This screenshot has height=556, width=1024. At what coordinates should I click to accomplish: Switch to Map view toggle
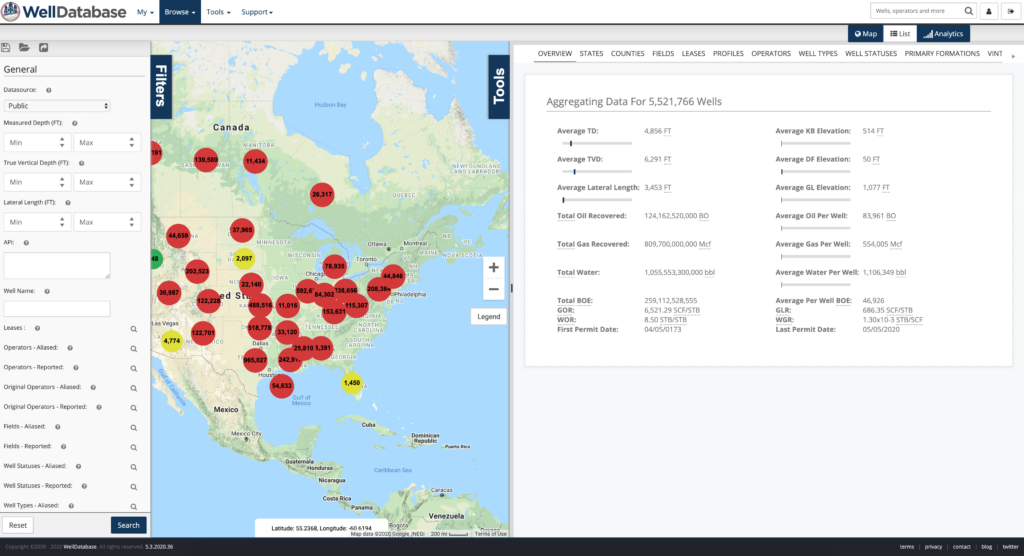[x=865, y=33]
